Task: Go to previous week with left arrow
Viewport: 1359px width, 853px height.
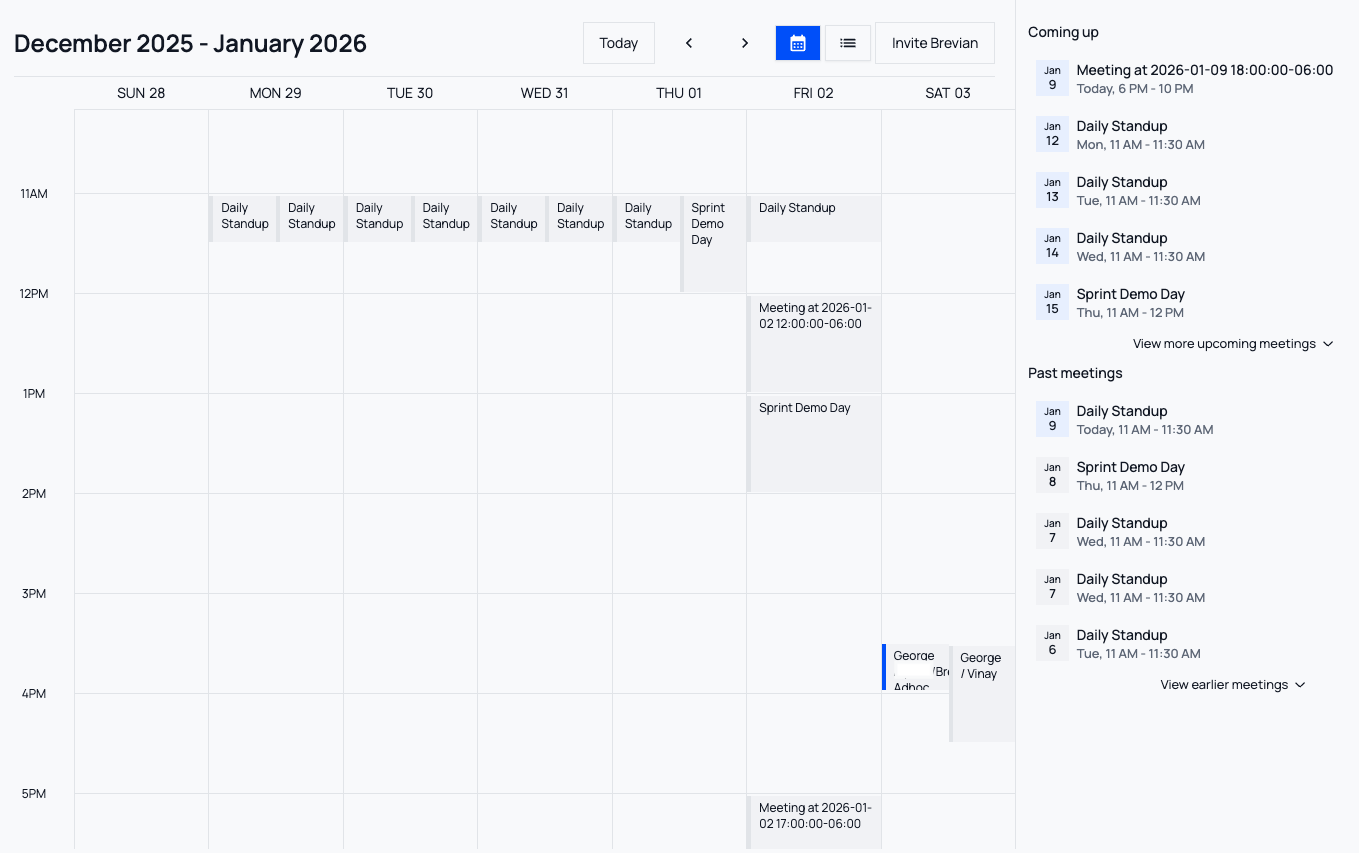Action: (689, 43)
